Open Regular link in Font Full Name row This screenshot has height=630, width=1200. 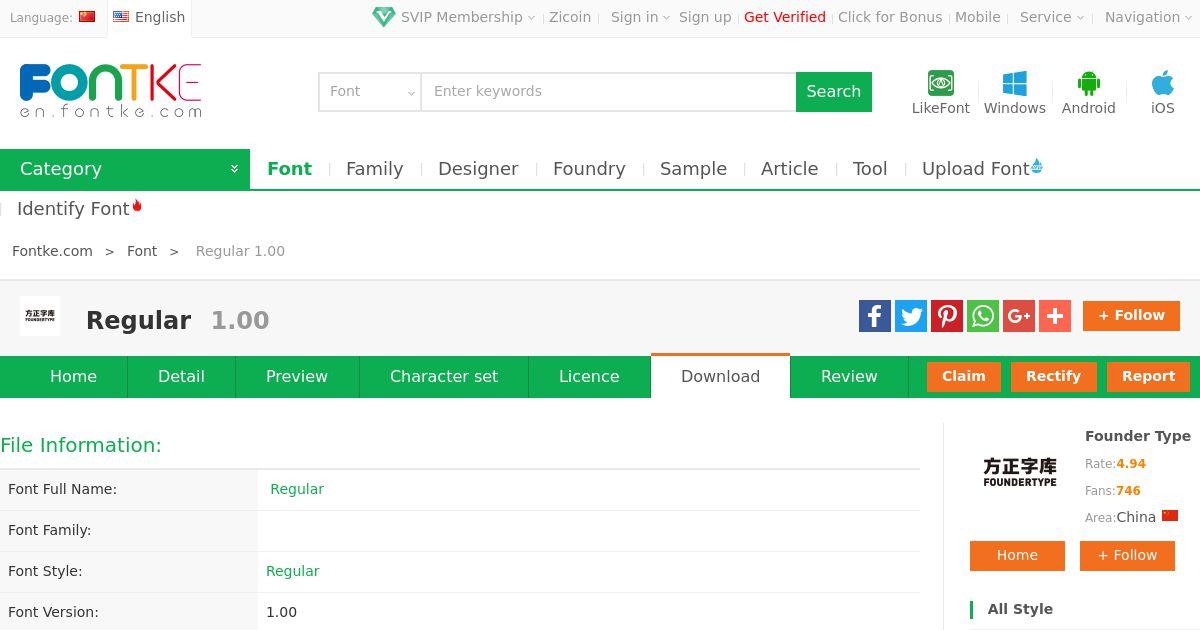click(297, 489)
